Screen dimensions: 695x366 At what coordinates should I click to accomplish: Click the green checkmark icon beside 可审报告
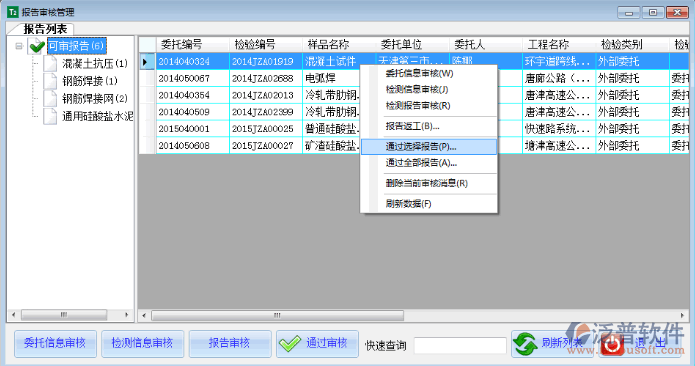37,46
